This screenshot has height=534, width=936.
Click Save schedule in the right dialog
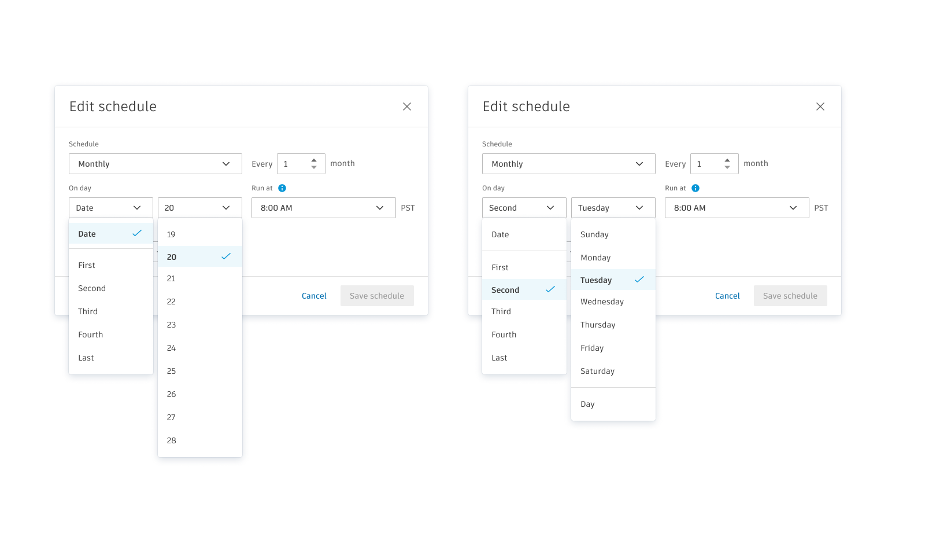790,296
